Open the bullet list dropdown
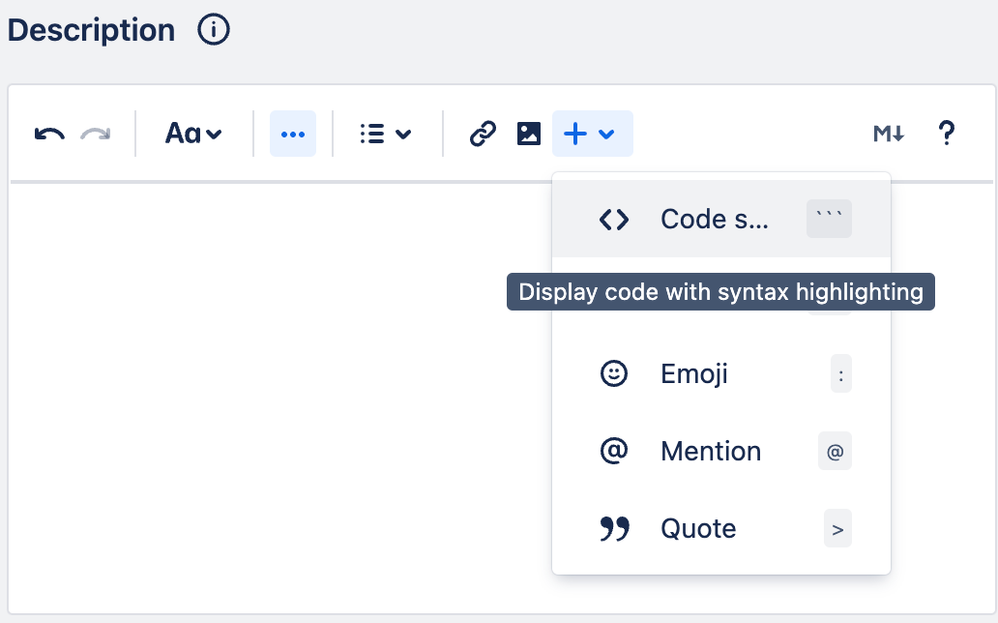 [386, 134]
